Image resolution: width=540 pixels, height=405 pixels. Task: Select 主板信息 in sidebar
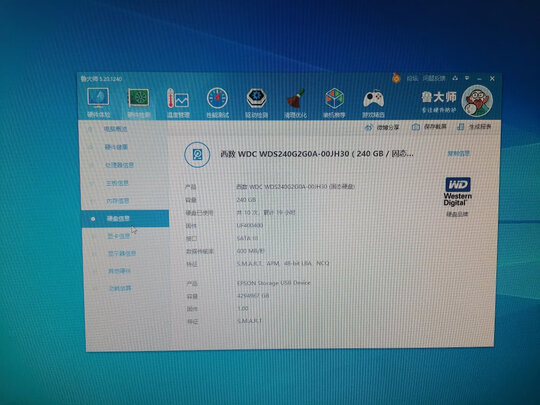click(117, 183)
